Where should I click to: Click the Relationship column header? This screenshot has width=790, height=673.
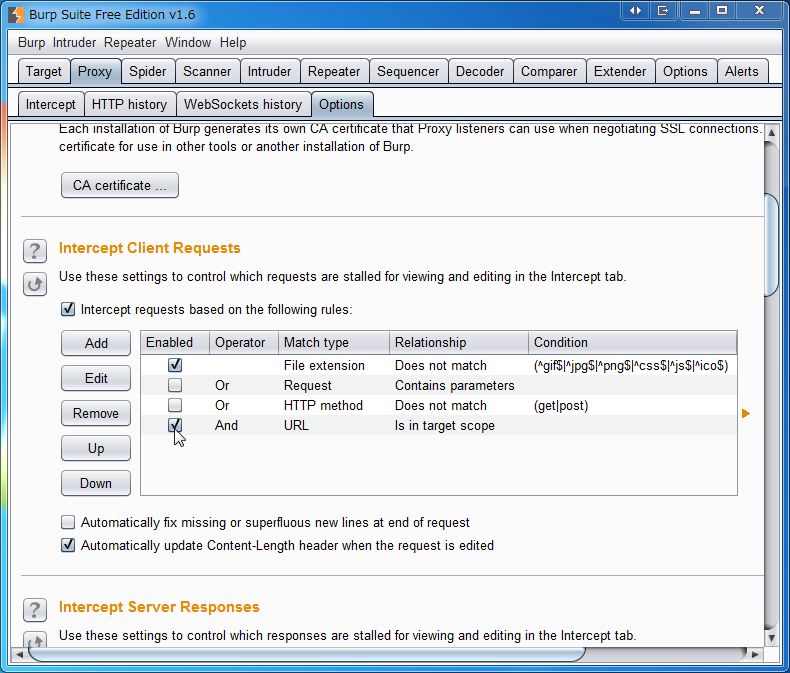458,343
